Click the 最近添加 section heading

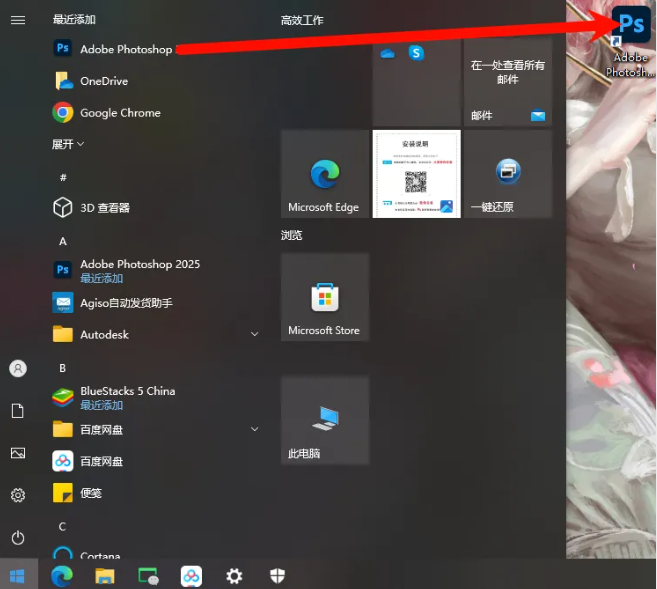pos(74,19)
